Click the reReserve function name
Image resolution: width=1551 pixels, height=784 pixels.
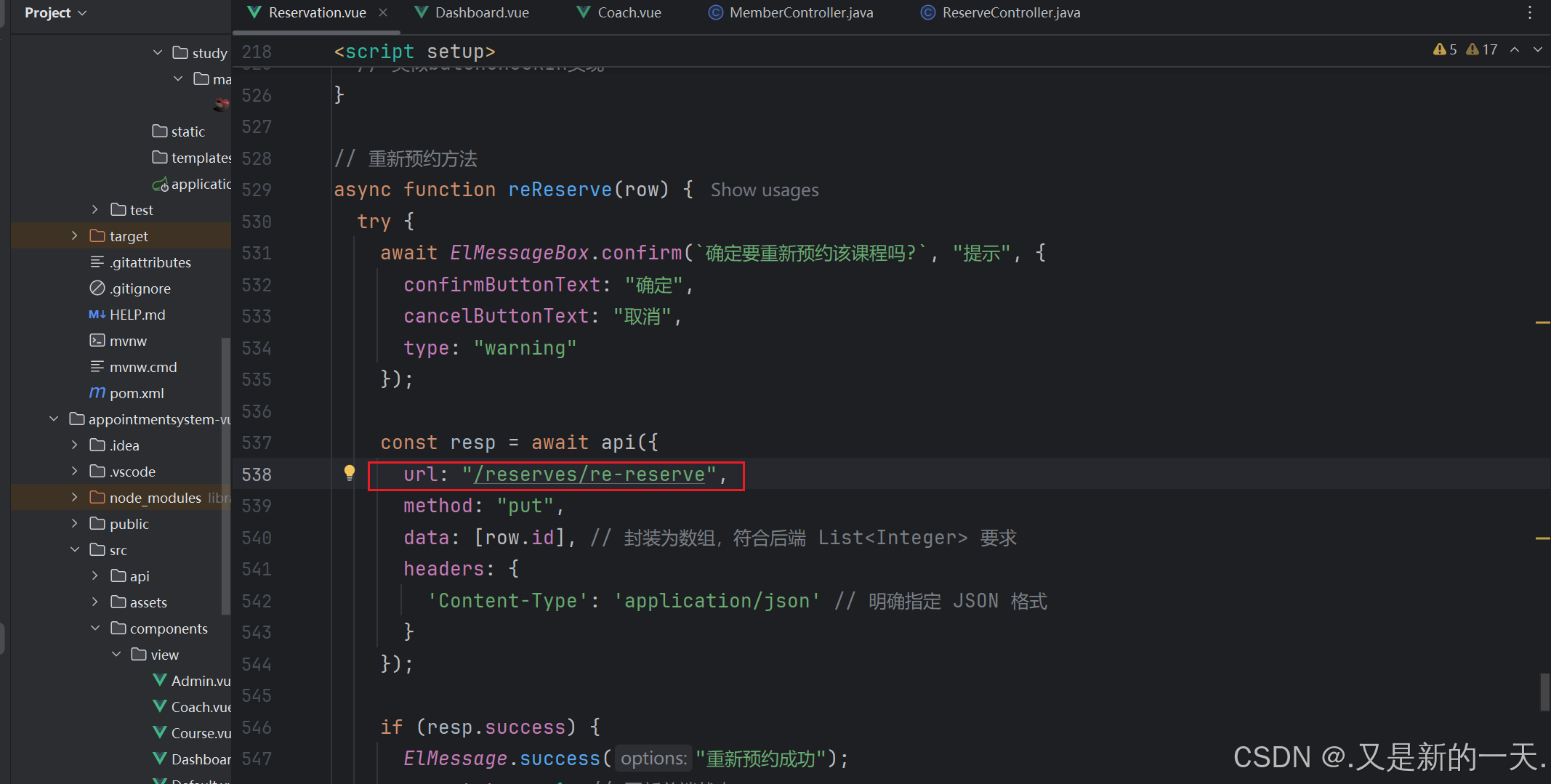coord(560,190)
